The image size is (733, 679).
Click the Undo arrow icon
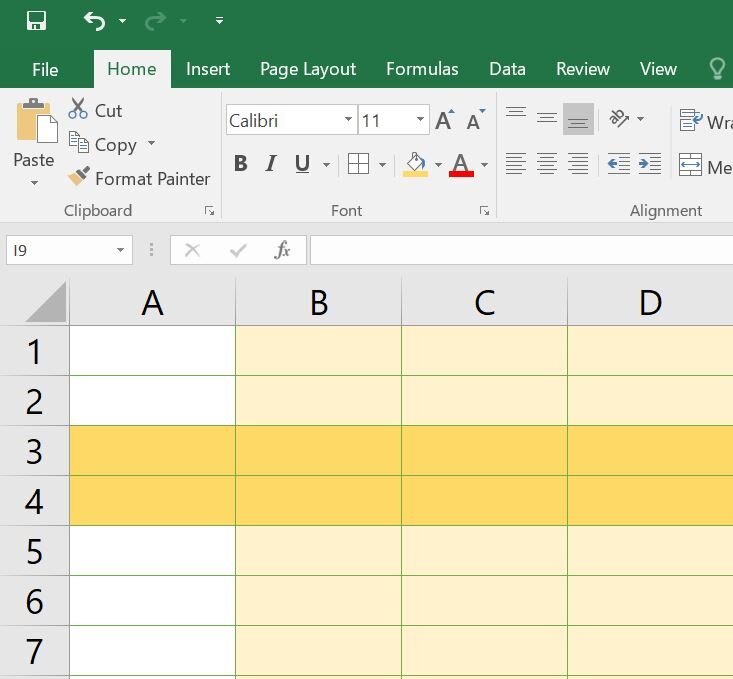(94, 21)
